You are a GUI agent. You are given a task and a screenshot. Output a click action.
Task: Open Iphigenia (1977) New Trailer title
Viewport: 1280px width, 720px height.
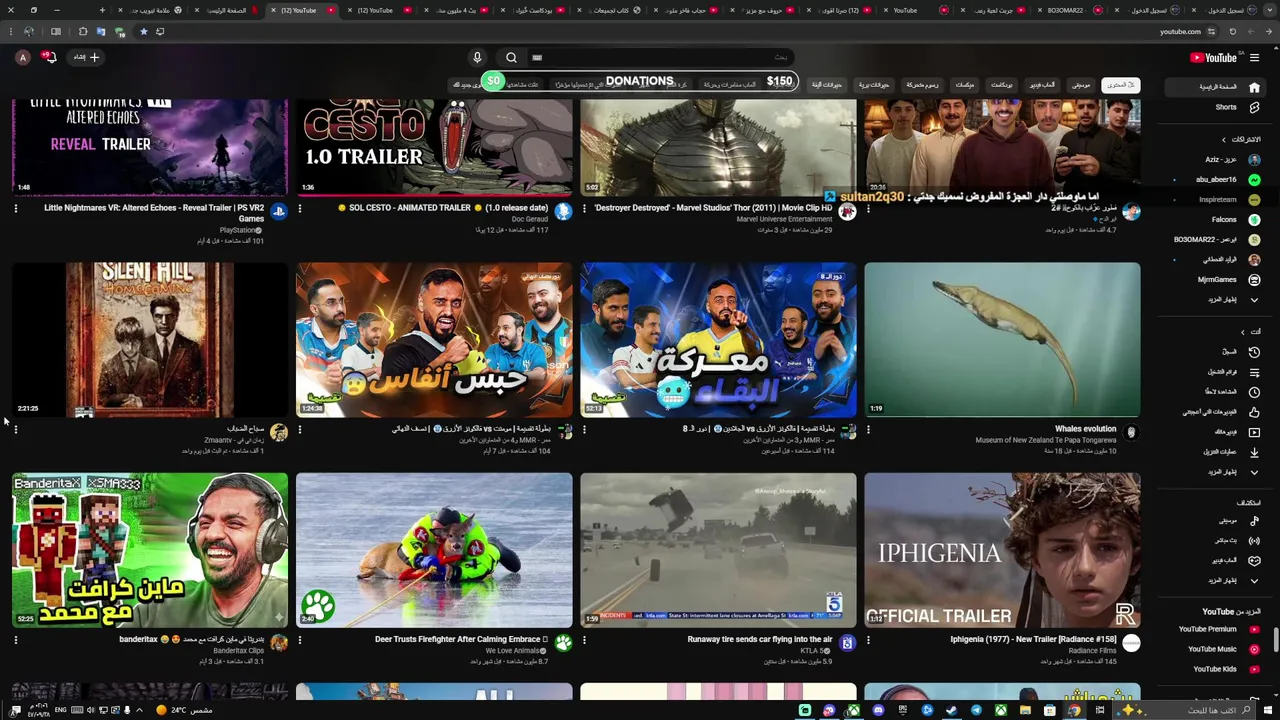[x=1033, y=639]
